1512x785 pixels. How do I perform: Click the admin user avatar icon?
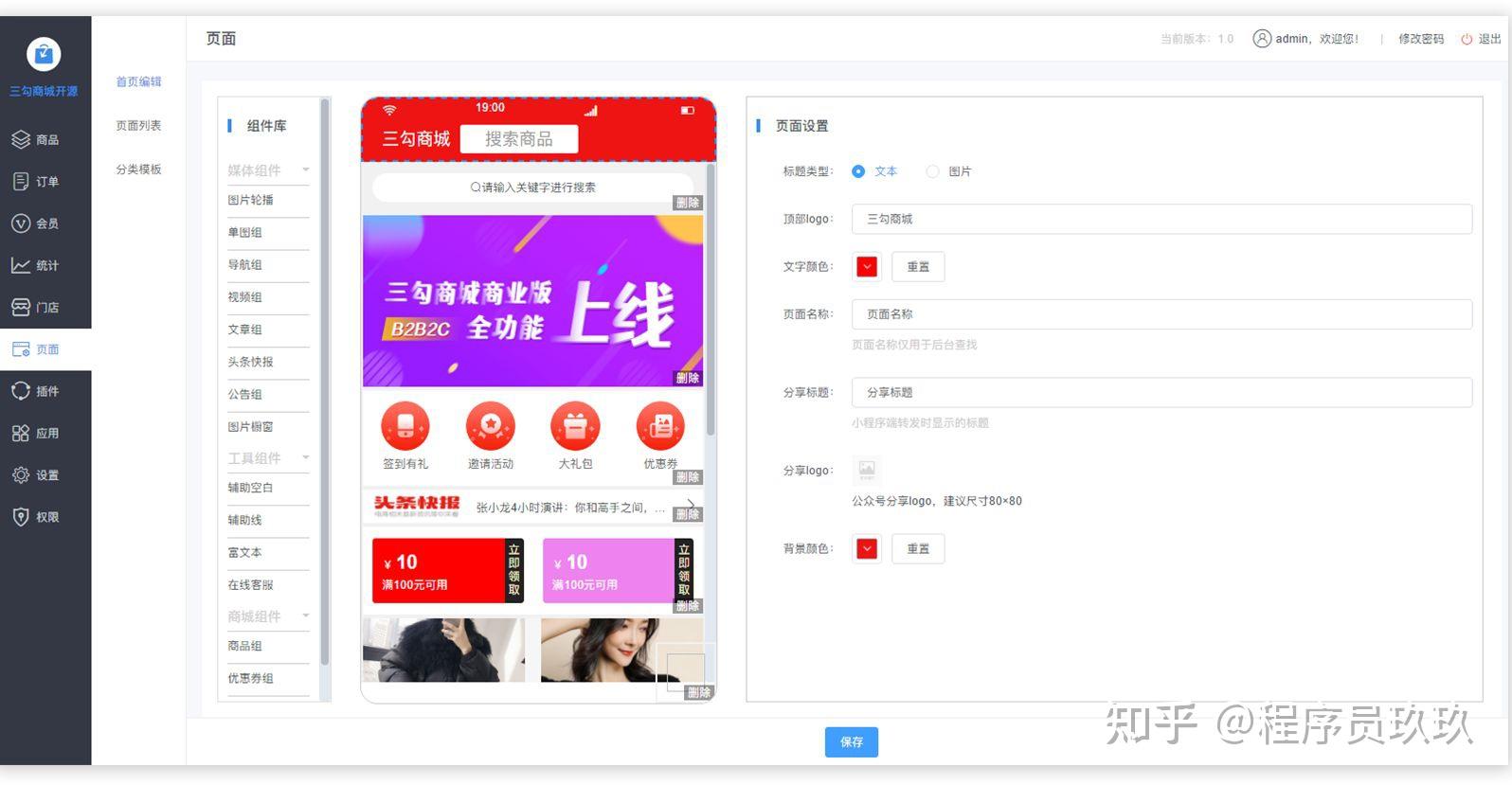point(1262,39)
